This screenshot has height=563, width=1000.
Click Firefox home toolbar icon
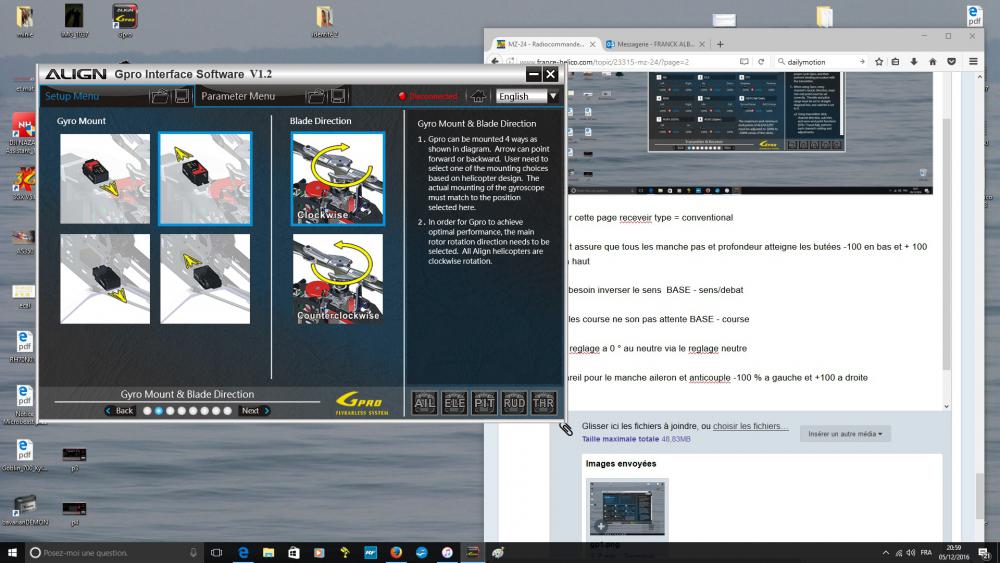click(932, 62)
